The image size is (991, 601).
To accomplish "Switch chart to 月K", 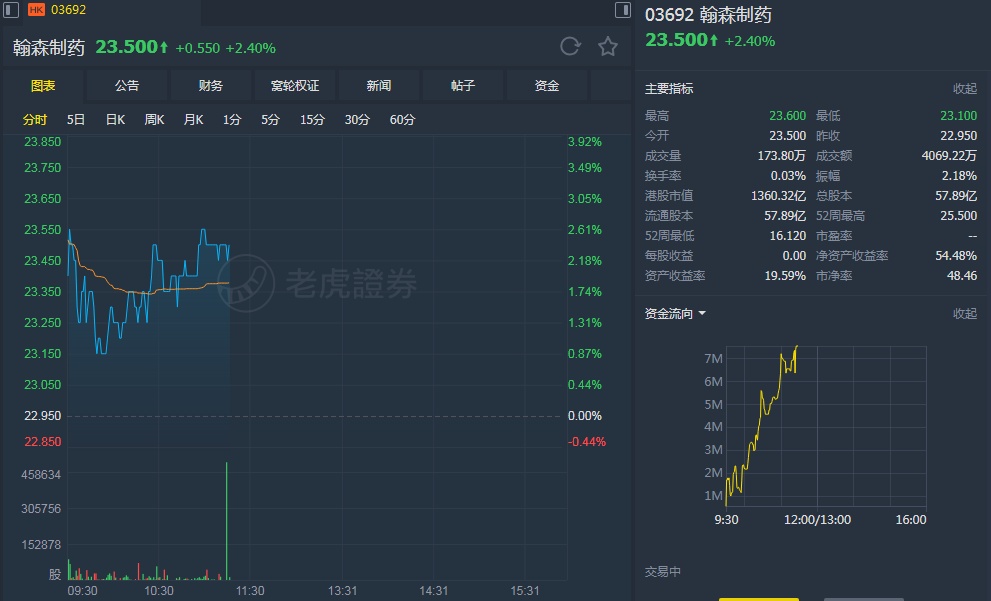I will point(193,119).
